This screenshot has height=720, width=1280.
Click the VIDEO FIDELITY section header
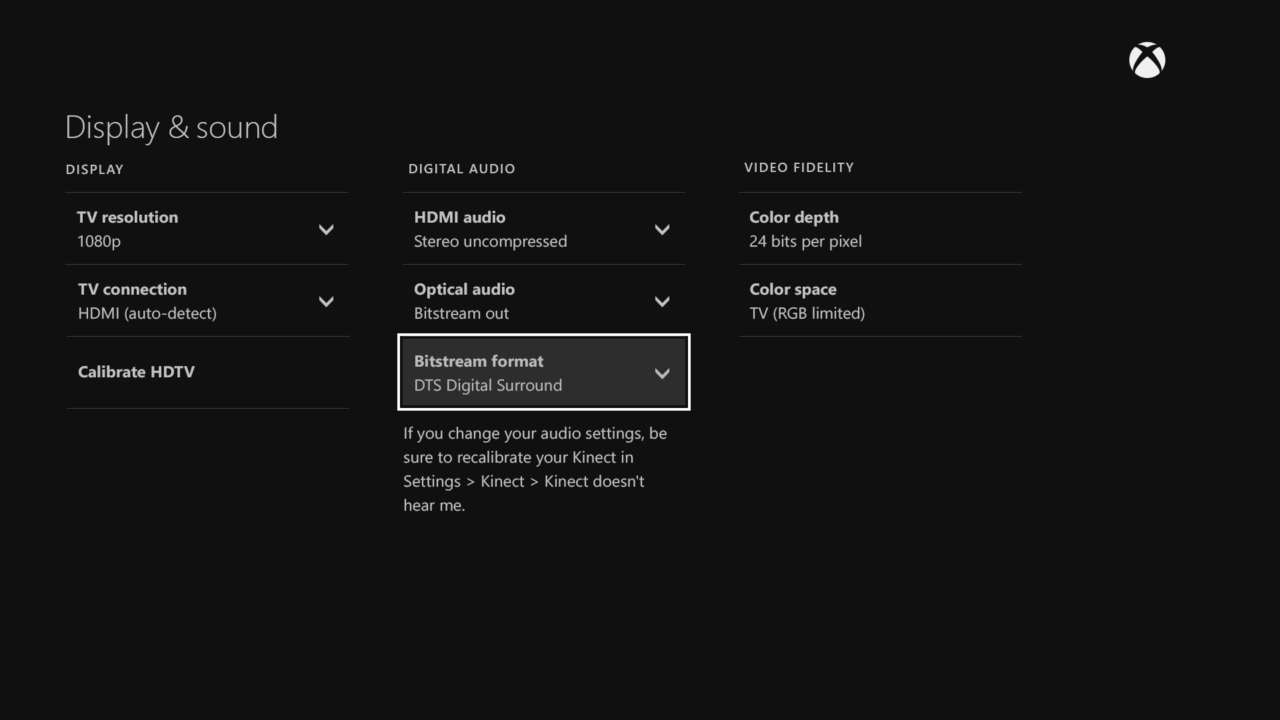[798, 167]
